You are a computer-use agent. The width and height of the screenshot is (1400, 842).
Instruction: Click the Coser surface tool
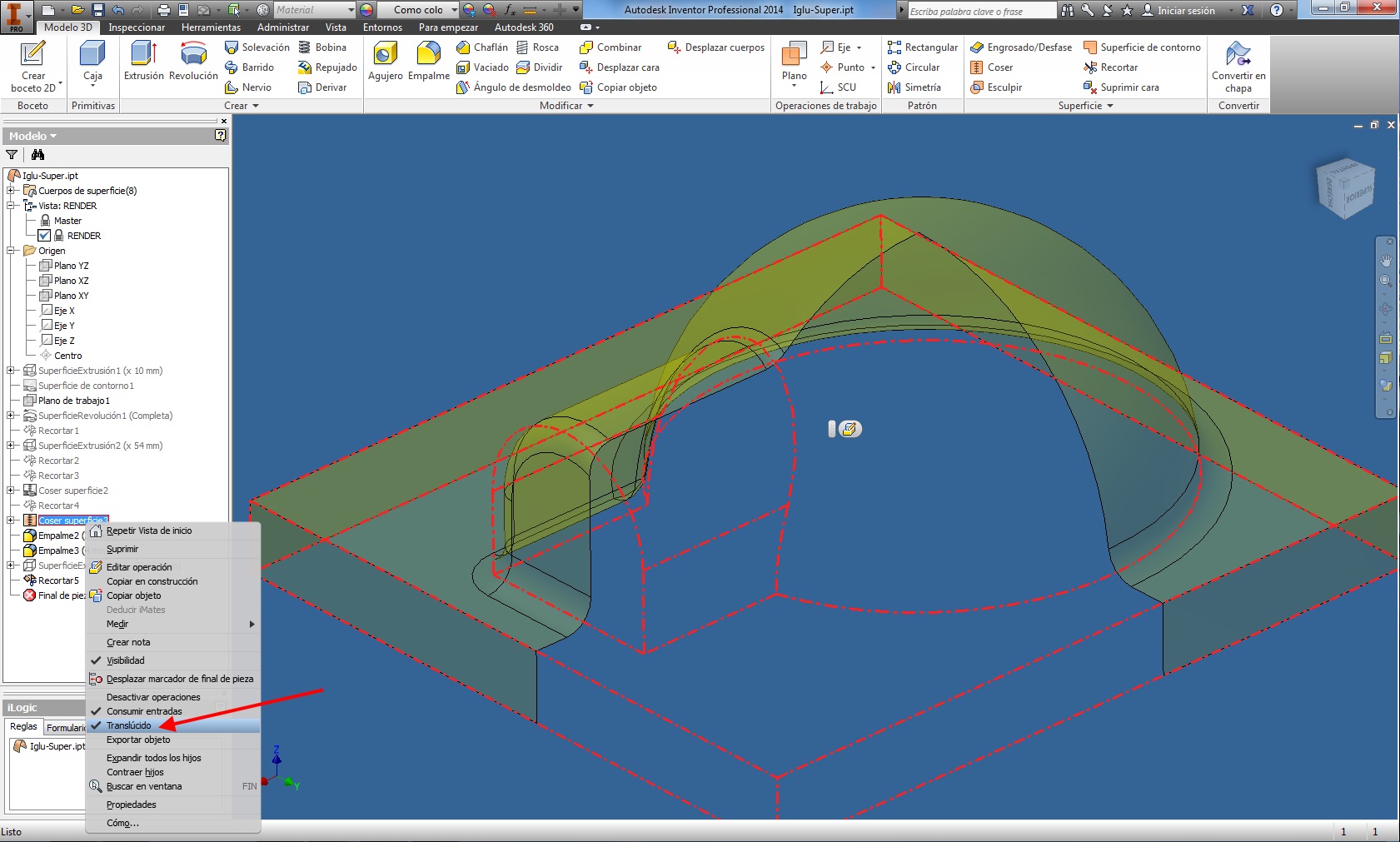point(992,67)
